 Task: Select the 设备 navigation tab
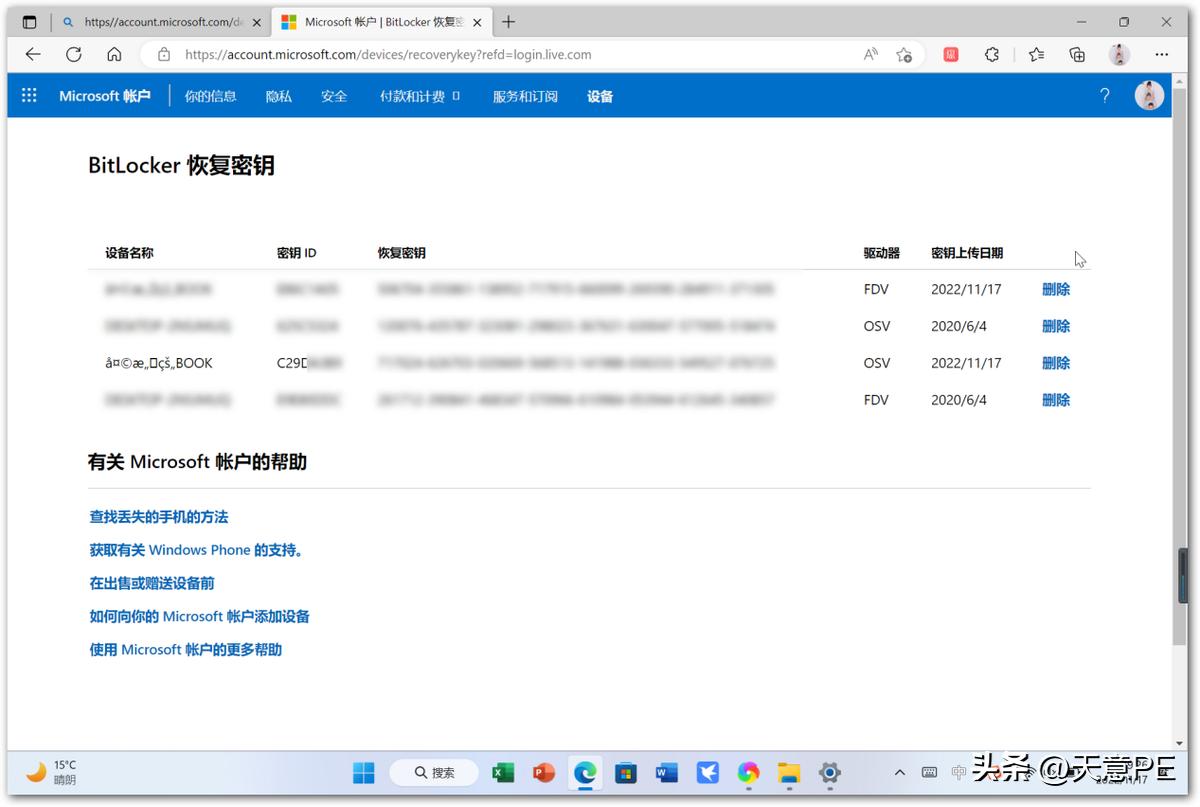599,95
